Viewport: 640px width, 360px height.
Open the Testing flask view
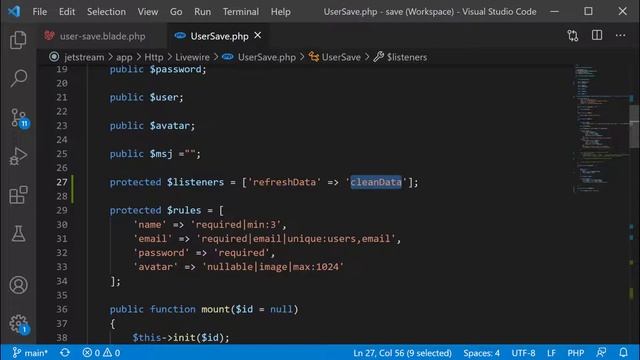pyautogui.click(x=18, y=233)
